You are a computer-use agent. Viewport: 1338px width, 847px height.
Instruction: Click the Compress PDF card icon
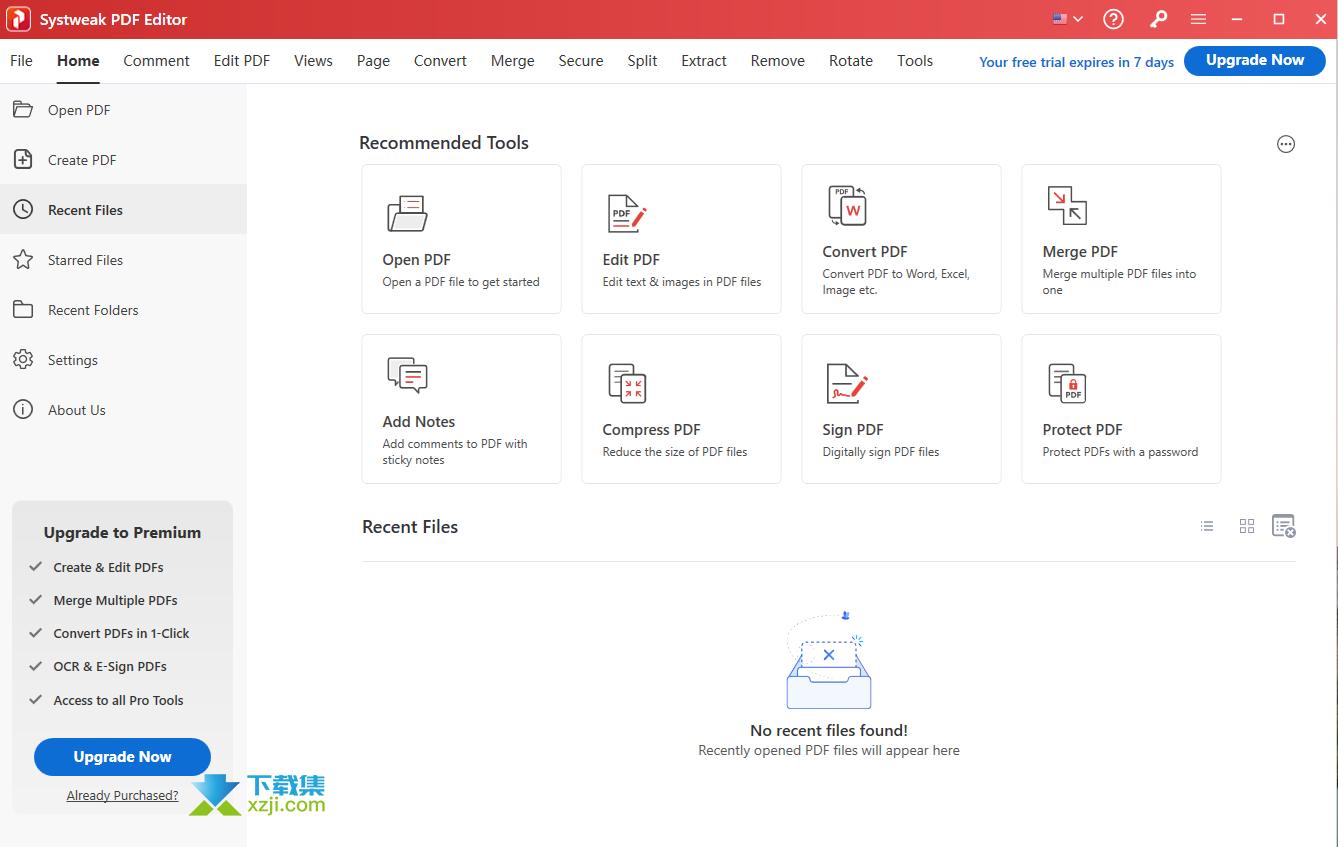(627, 383)
